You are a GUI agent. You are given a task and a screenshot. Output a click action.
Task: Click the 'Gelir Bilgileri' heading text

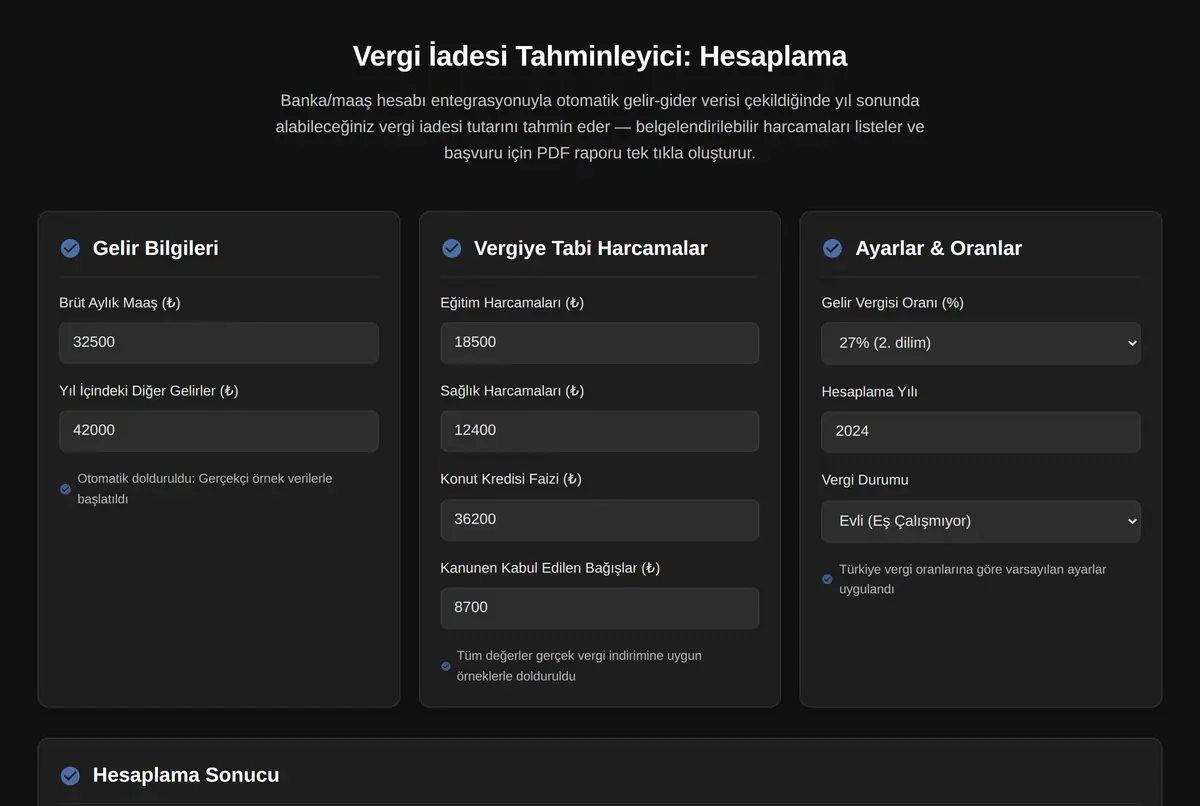155,248
